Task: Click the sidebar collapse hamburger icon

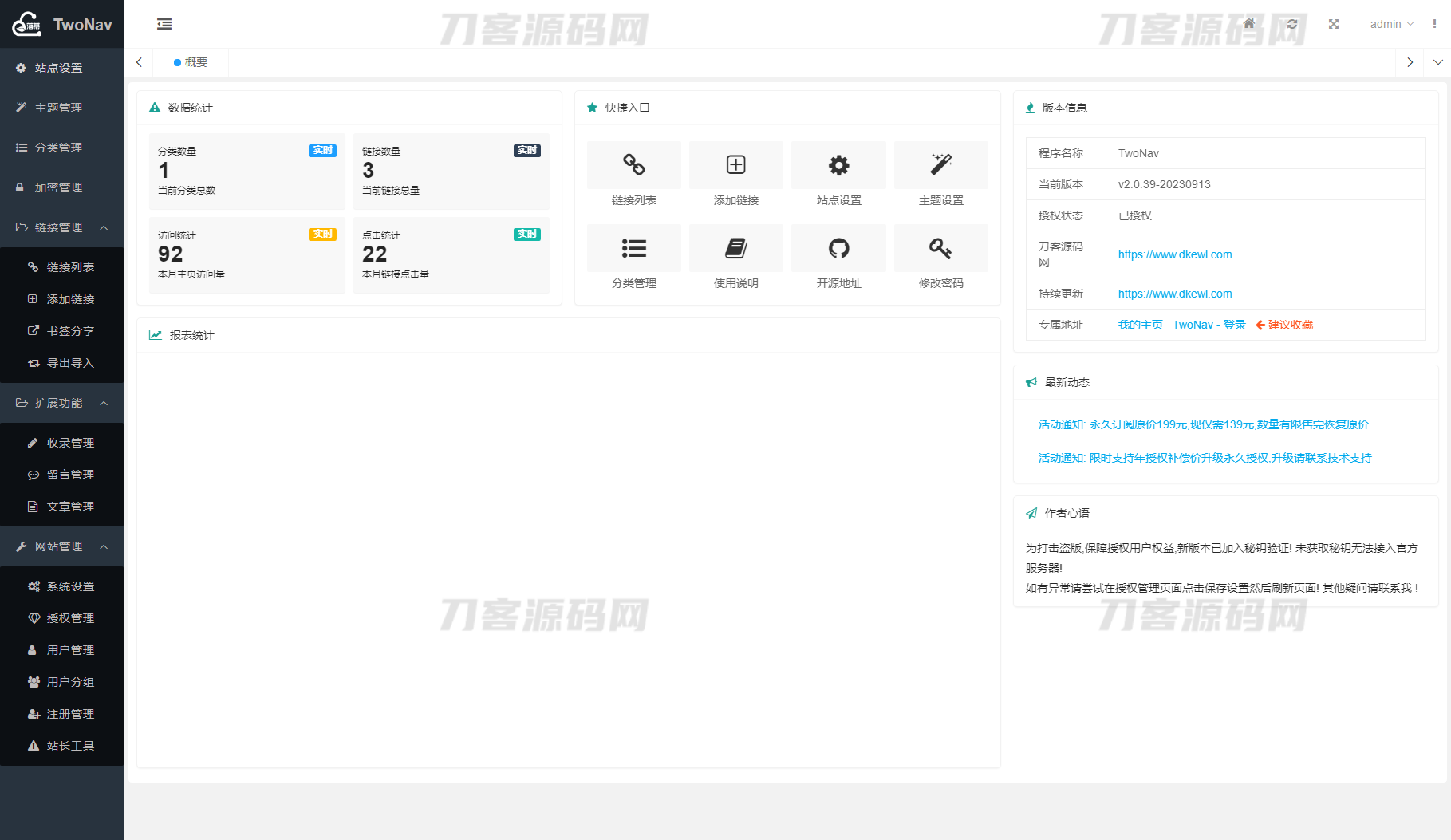Action: point(164,24)
